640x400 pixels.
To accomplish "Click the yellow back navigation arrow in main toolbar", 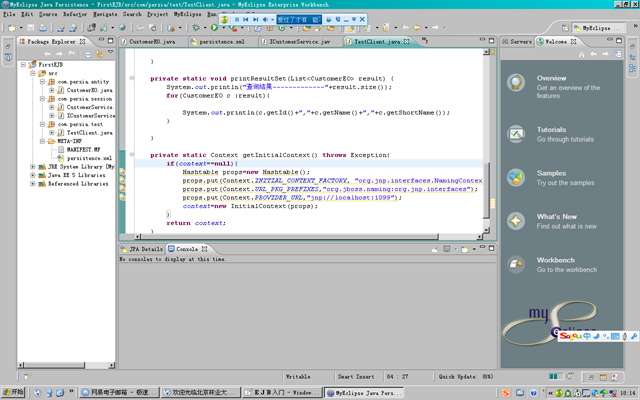I will pyautogui.click(x=417, y=28).
